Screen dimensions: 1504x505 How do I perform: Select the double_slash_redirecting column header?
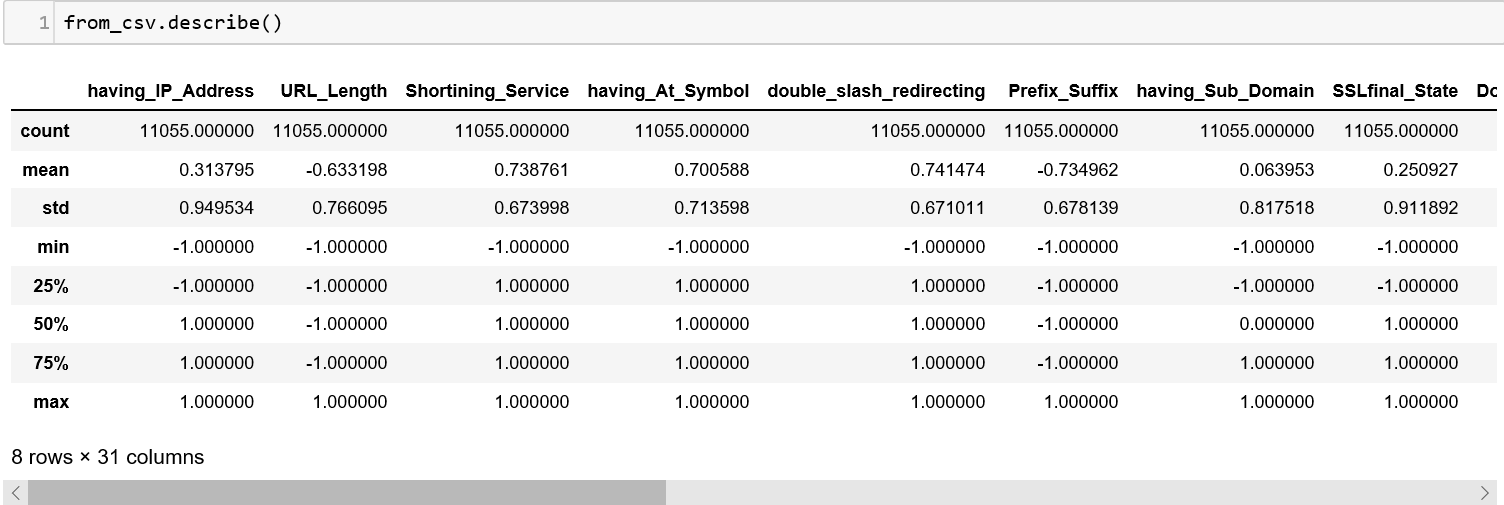876,91
